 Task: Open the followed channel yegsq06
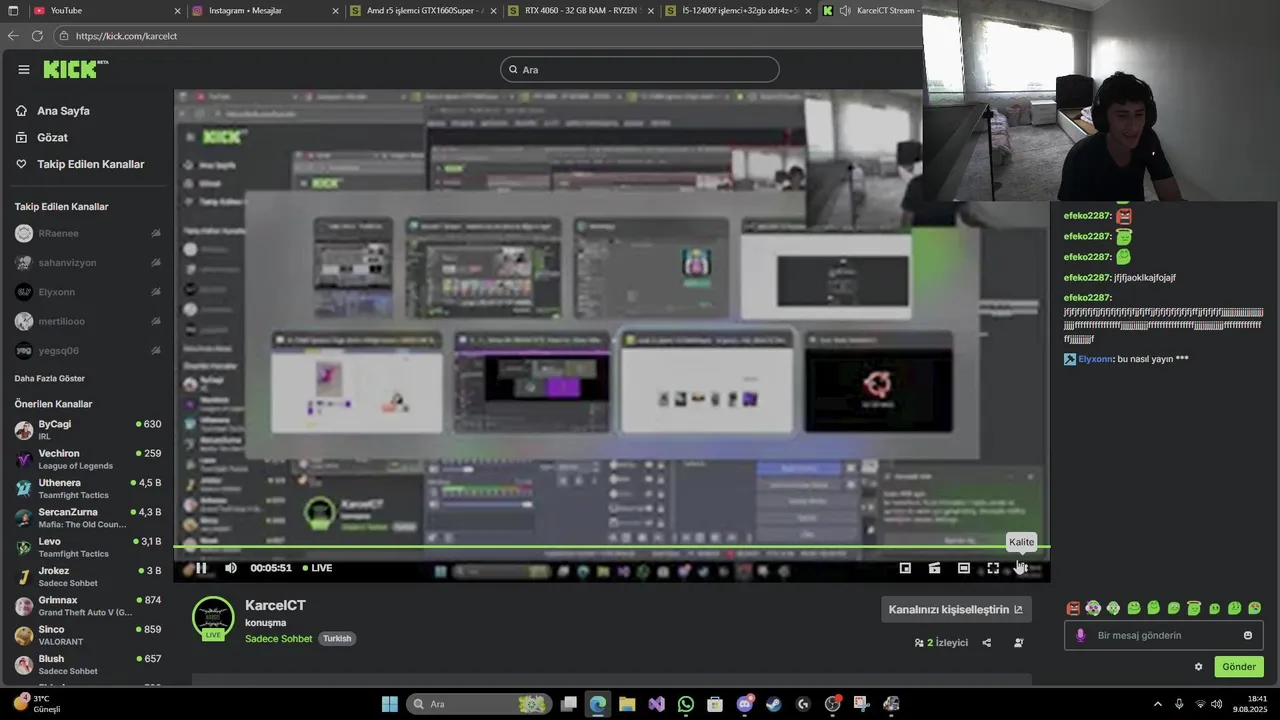pos(88,350)
